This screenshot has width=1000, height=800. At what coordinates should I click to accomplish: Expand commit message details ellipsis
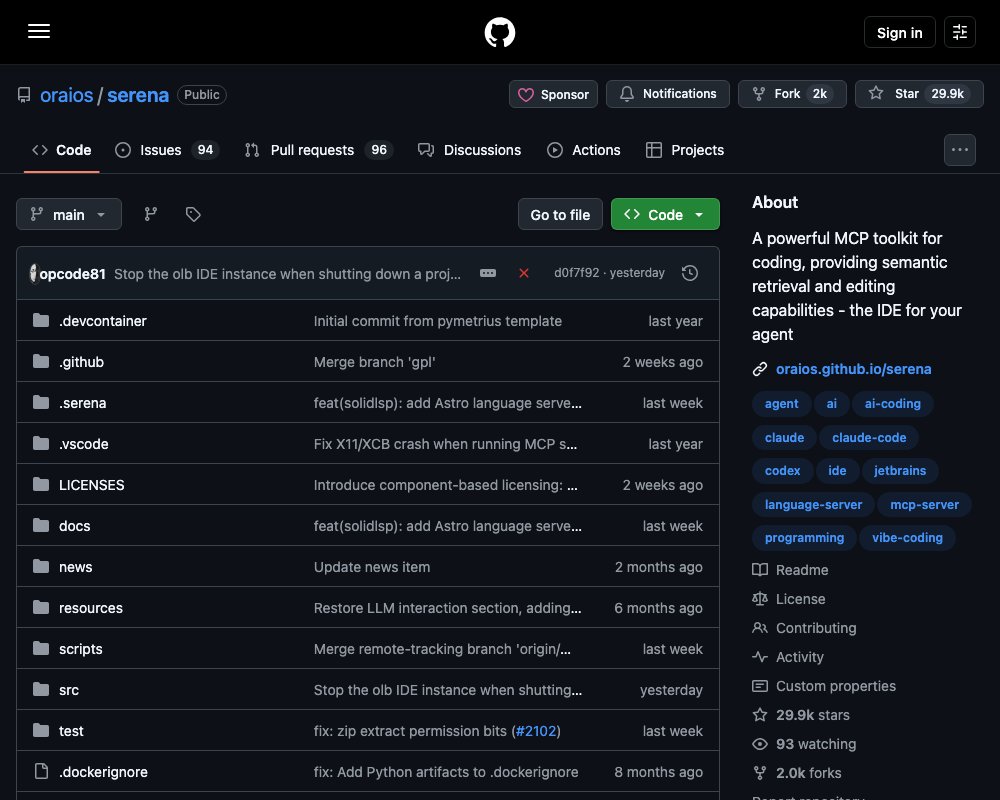[x=488, y=273]
